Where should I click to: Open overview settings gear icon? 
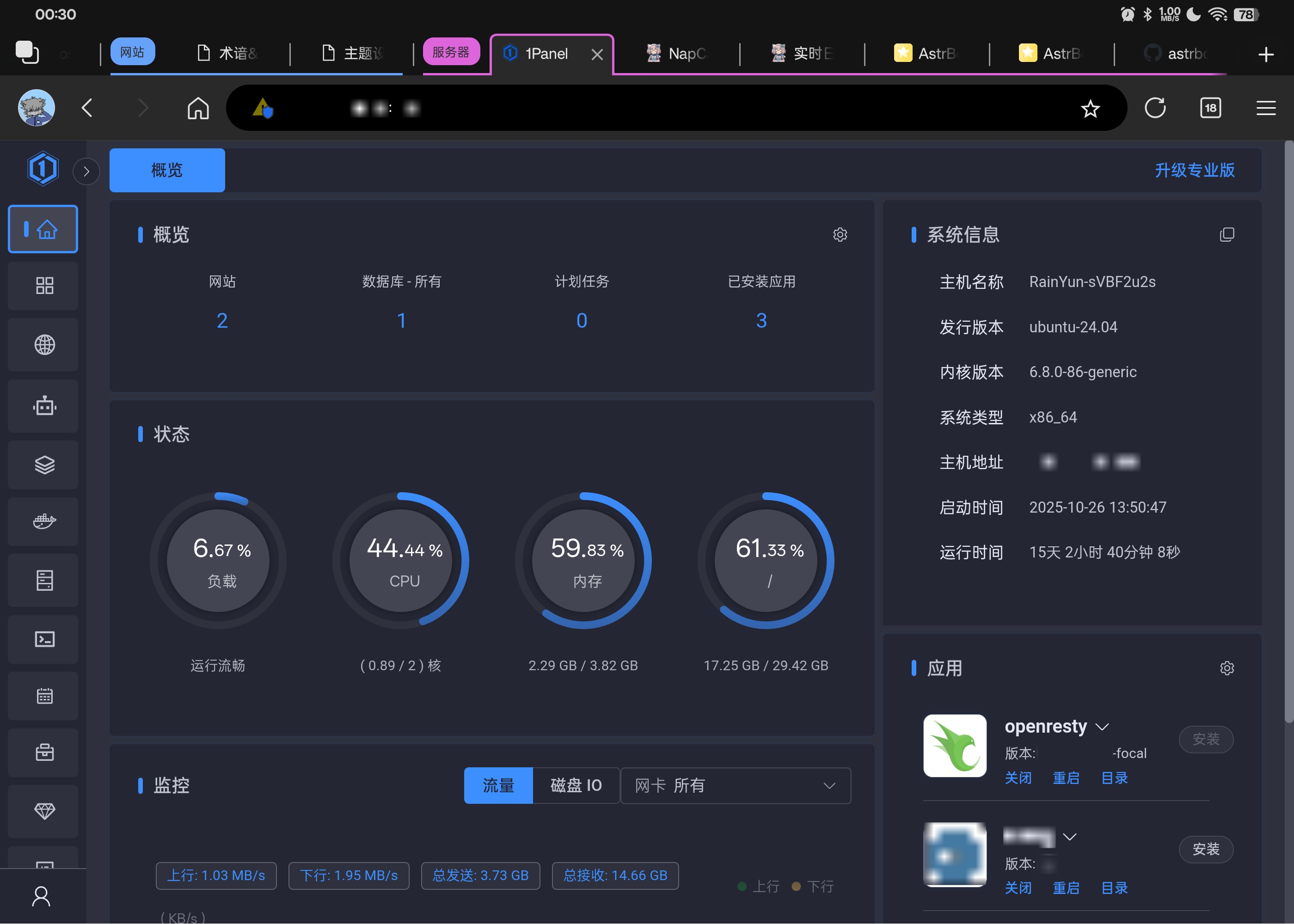click(x=840, y=234)
